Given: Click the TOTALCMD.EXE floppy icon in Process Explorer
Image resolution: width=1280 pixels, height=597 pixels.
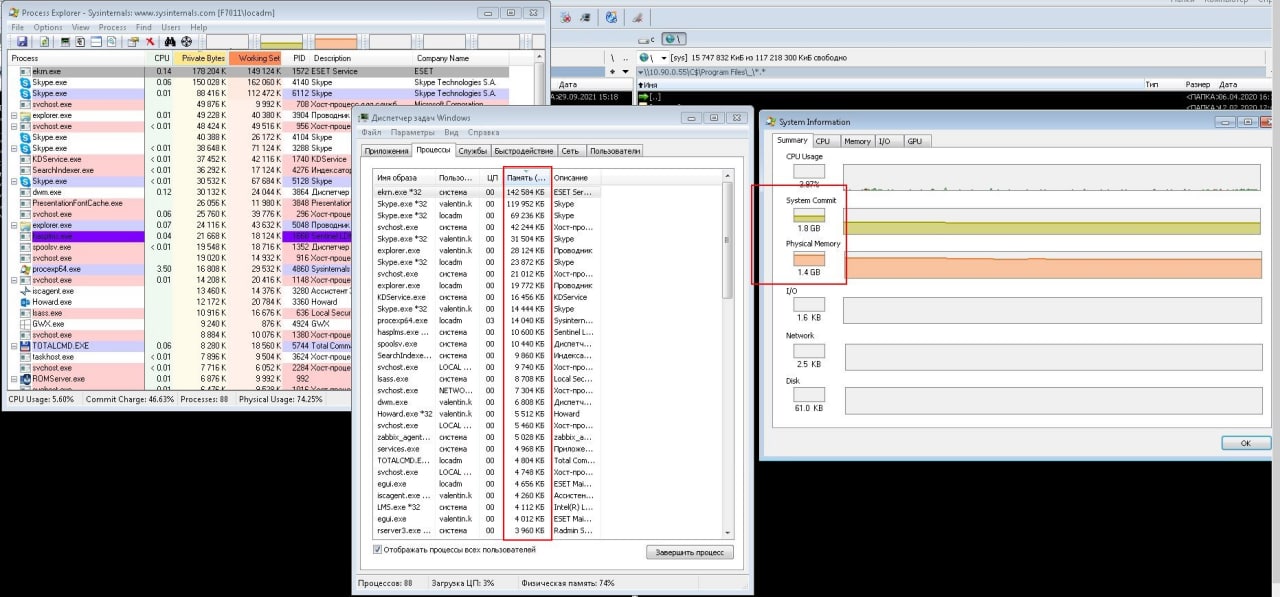Looking at the screenshot, I should [25, 345].
